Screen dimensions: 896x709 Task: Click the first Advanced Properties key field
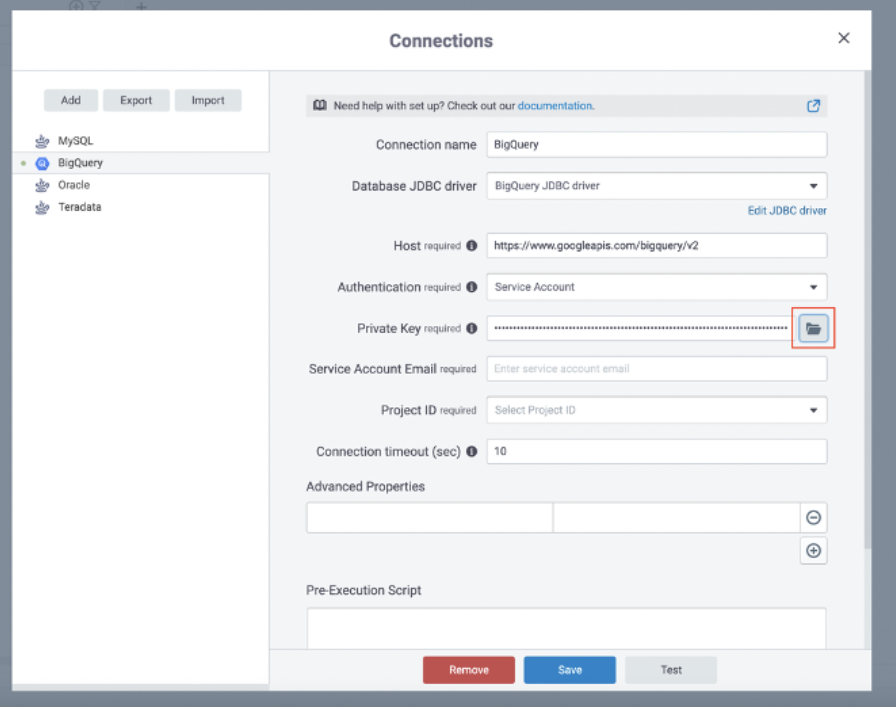[x=430, y=518]
